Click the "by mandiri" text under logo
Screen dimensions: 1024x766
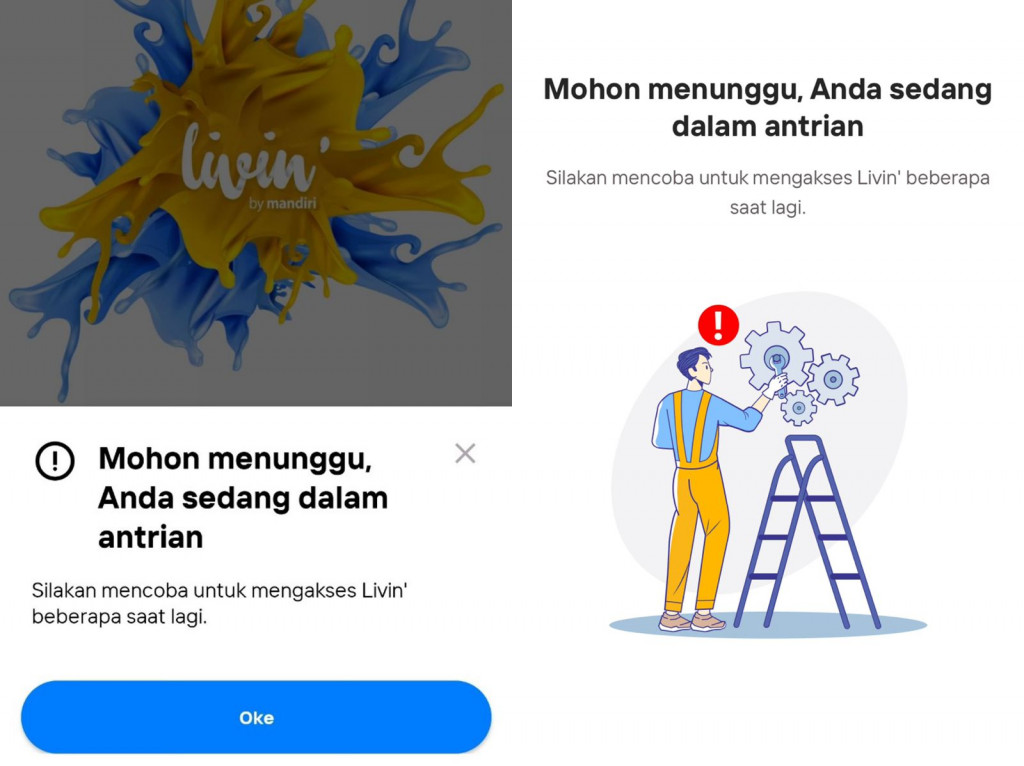point(282,204)
